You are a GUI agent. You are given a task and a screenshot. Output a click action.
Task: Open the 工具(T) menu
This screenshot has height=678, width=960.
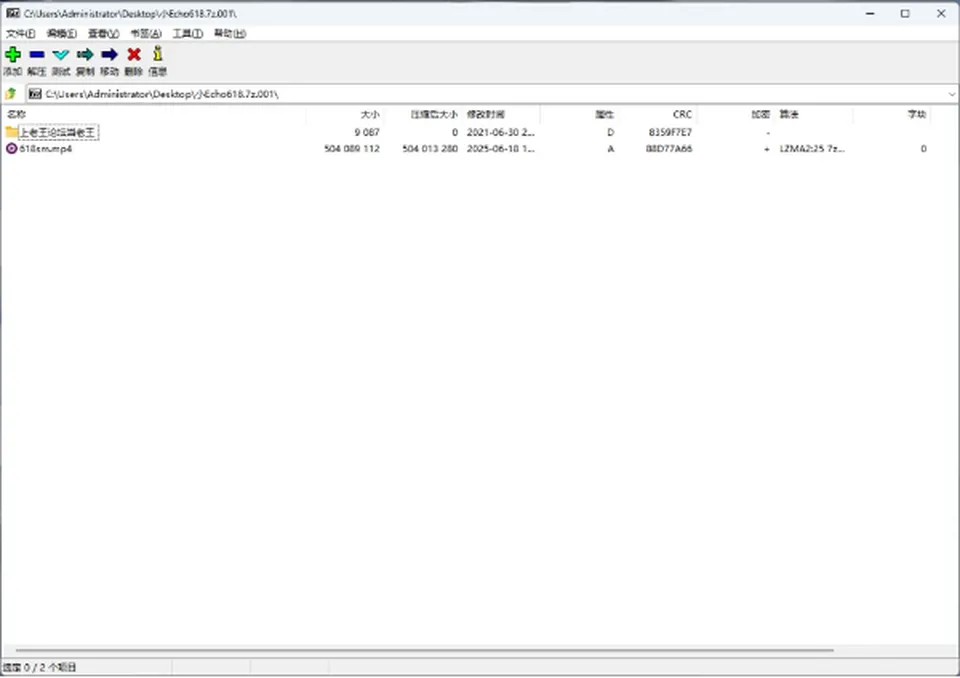[x=187, y=33]
